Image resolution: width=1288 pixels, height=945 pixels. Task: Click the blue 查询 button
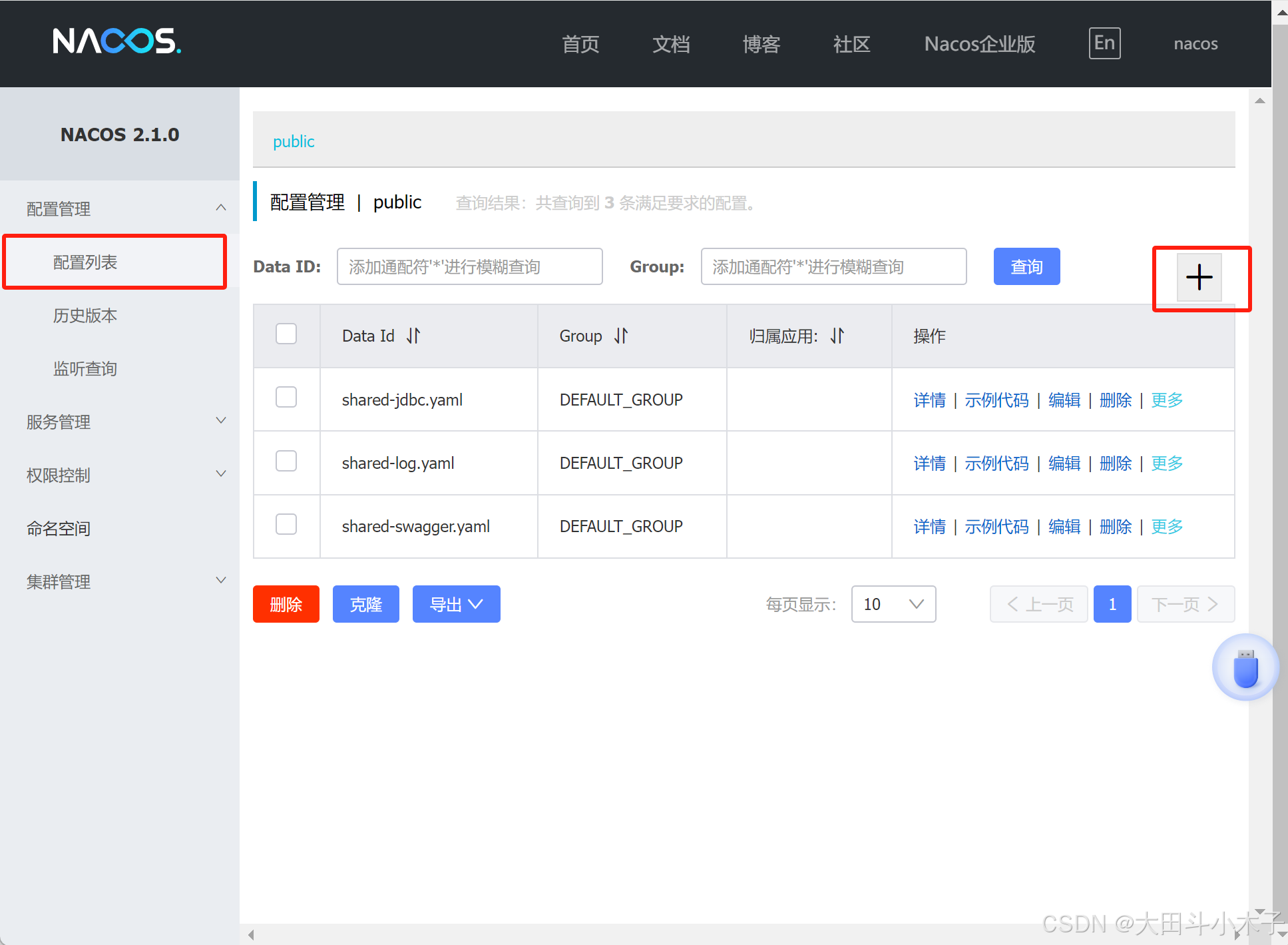[x=1026, y=266]
